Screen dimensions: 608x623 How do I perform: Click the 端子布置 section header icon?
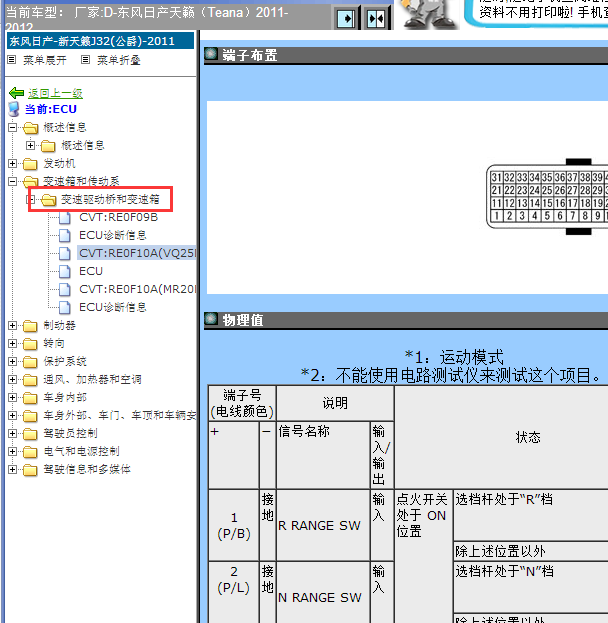click(211, 54)
